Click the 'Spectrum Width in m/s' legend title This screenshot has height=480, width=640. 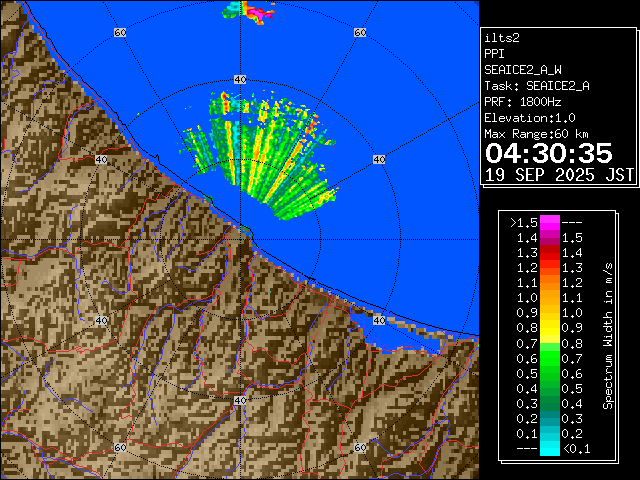tap(607, 335)
